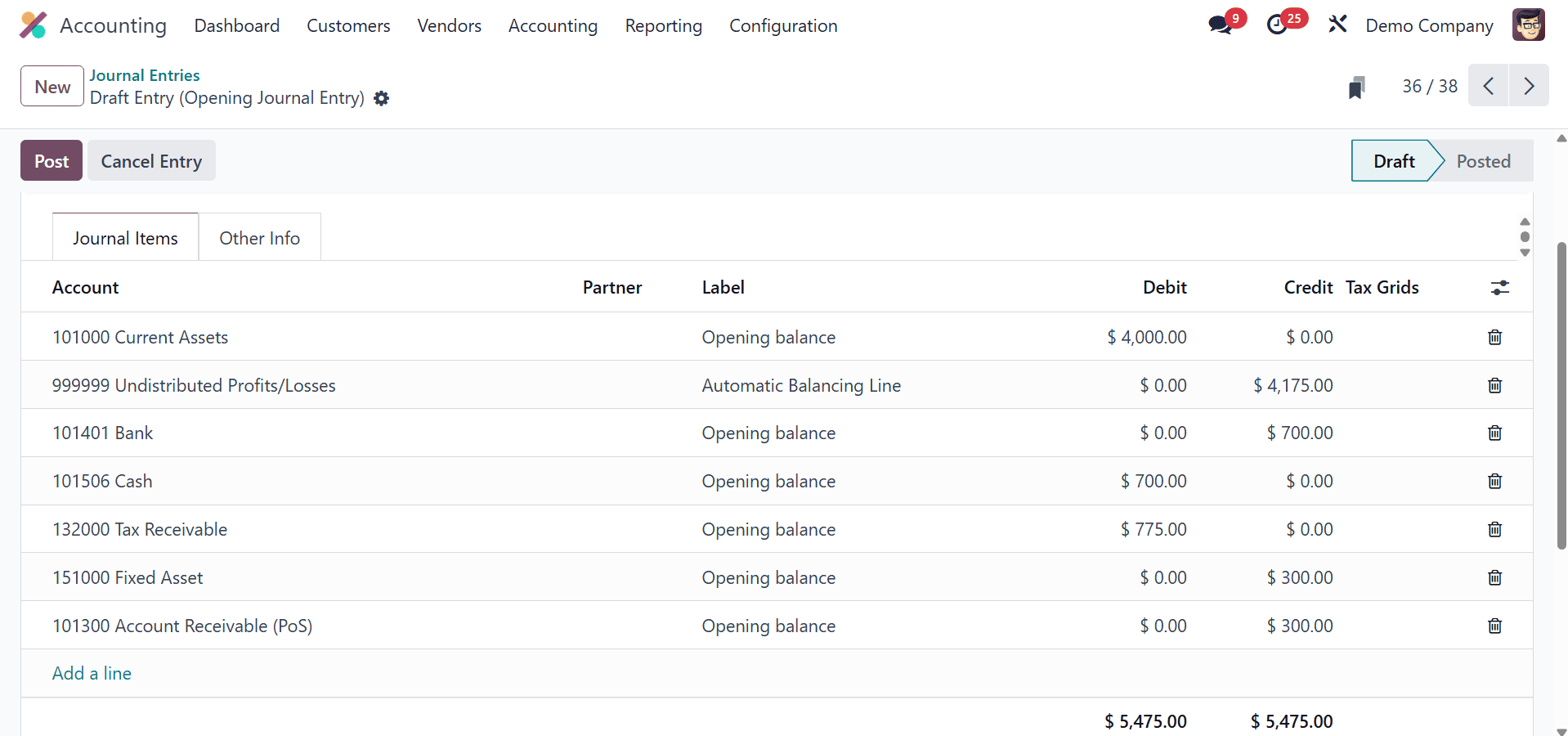Screen dimensions: 1568x736
Task: Open the messages chat icon
Action: pyautogui.click(x=1220, y=25)
